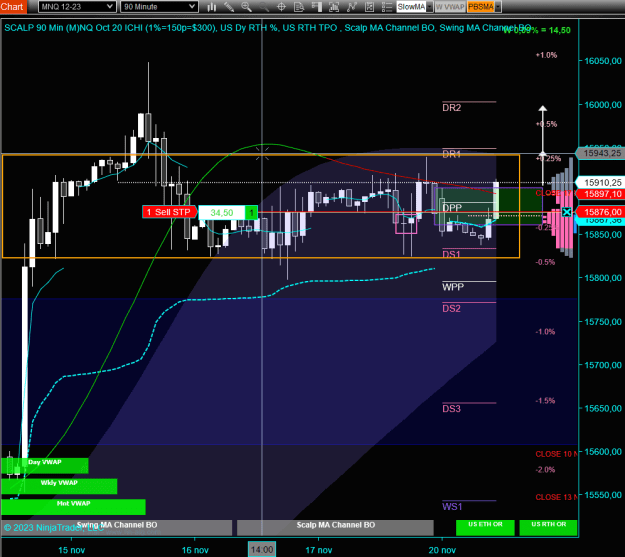Click the -1.5% percent level label
The height and width of the screenshot is (557, 625).
pyautogui.click(x=545, y=401)
